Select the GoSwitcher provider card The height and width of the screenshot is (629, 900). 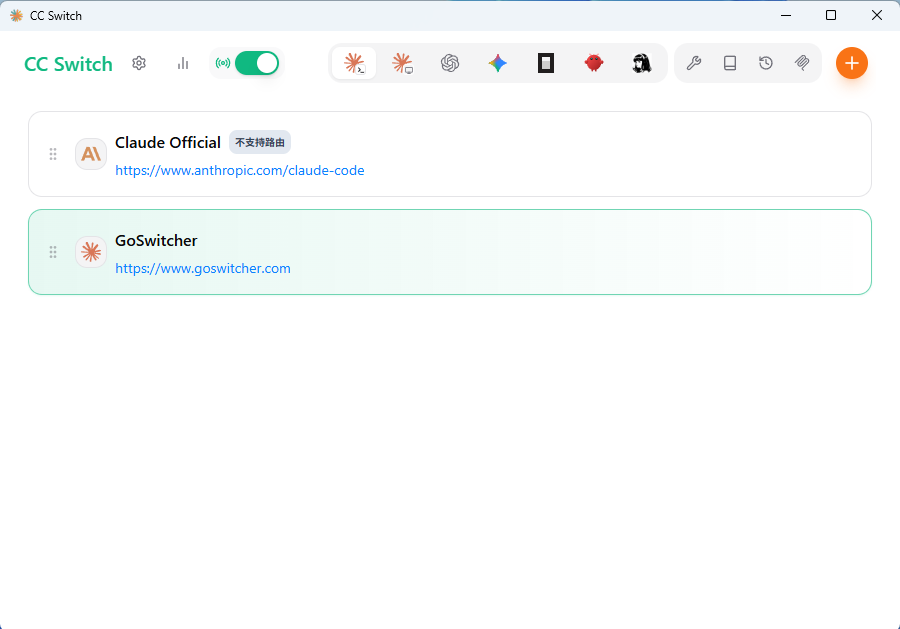[x=450, y=252]
